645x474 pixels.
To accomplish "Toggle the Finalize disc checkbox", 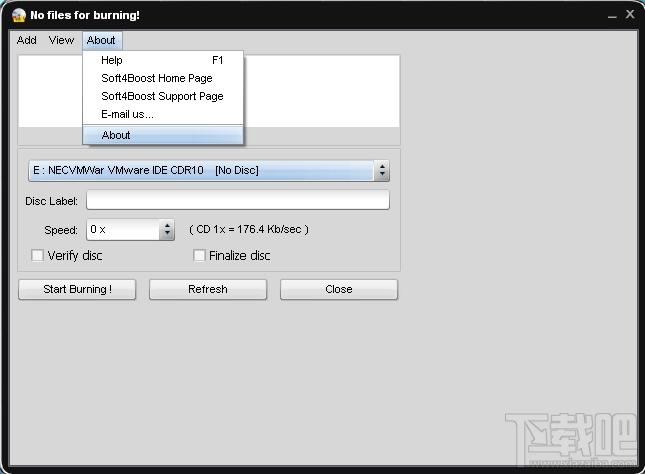I will 199,256.
